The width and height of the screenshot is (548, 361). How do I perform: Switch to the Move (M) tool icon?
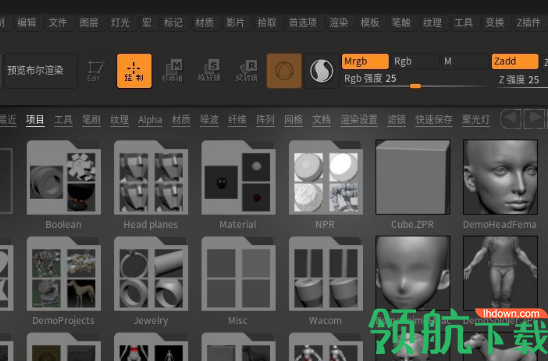[x=172, y=71]
